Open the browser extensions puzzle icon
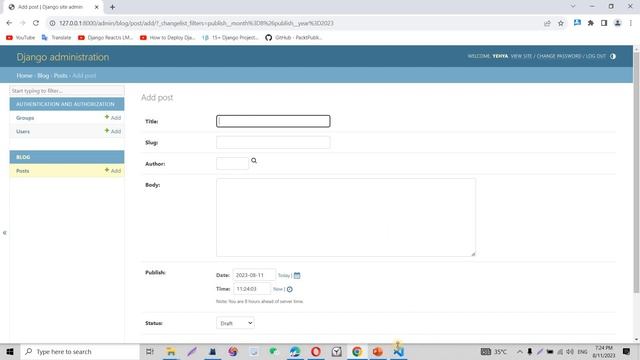The height and width of the screenshot is (360, 640). click(x=591, y=23)
